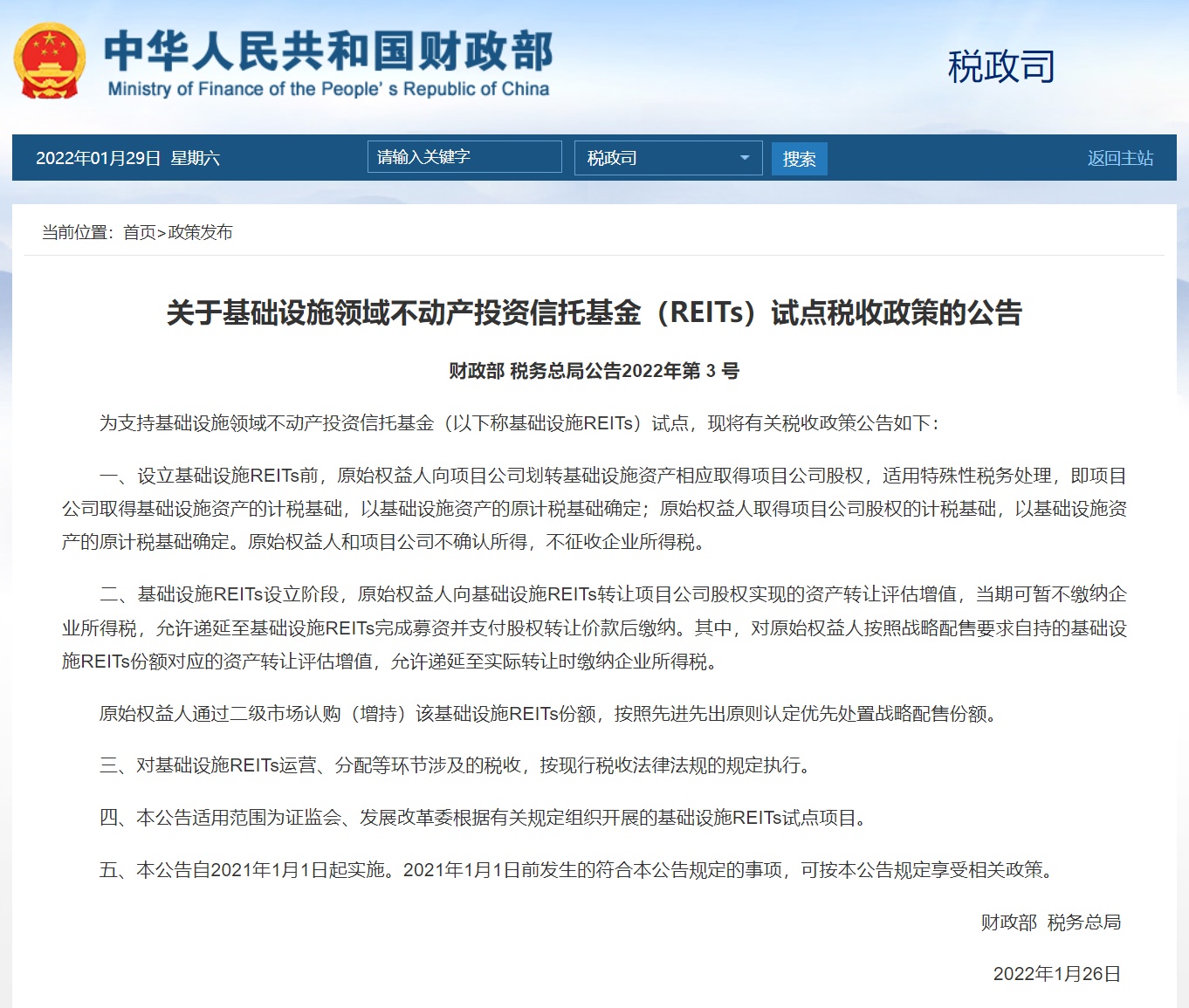This screenshot has height=1008, width=1189.
Task: Click the 中华人民共和国财政部 header title
Action: point(328,51)
